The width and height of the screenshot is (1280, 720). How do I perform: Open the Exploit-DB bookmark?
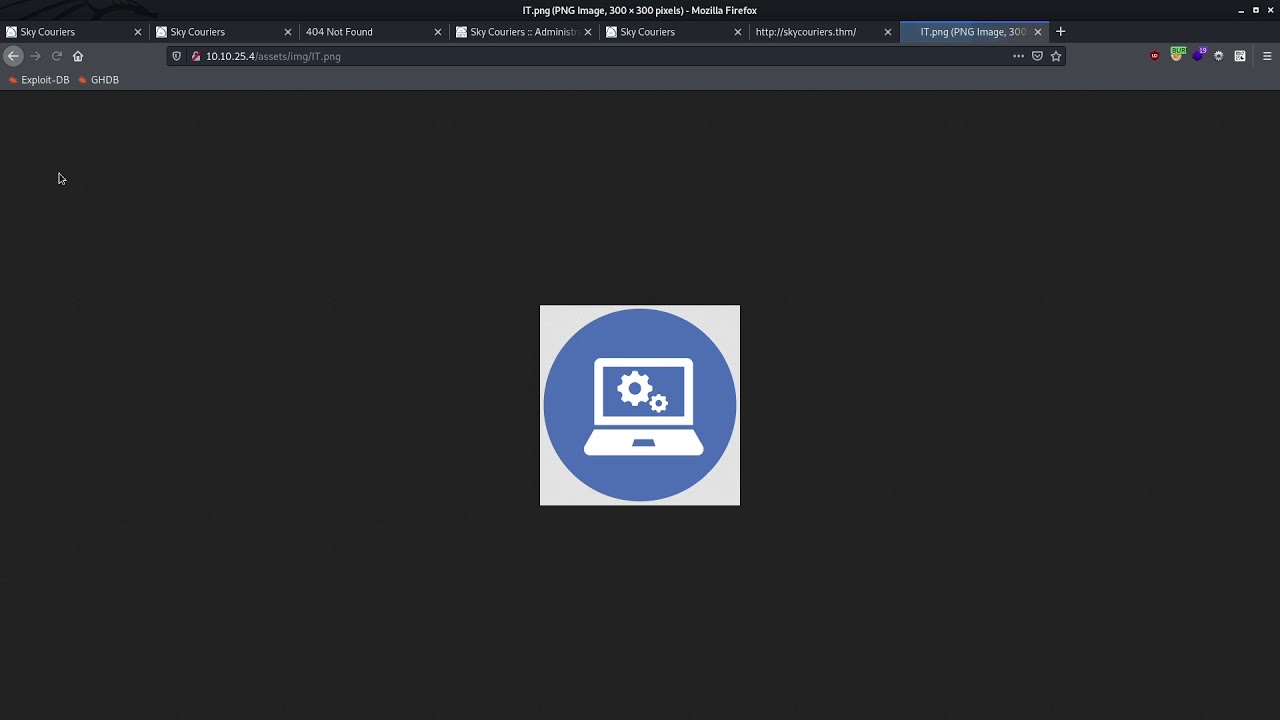pyautogui.click(x=39, y=80)
